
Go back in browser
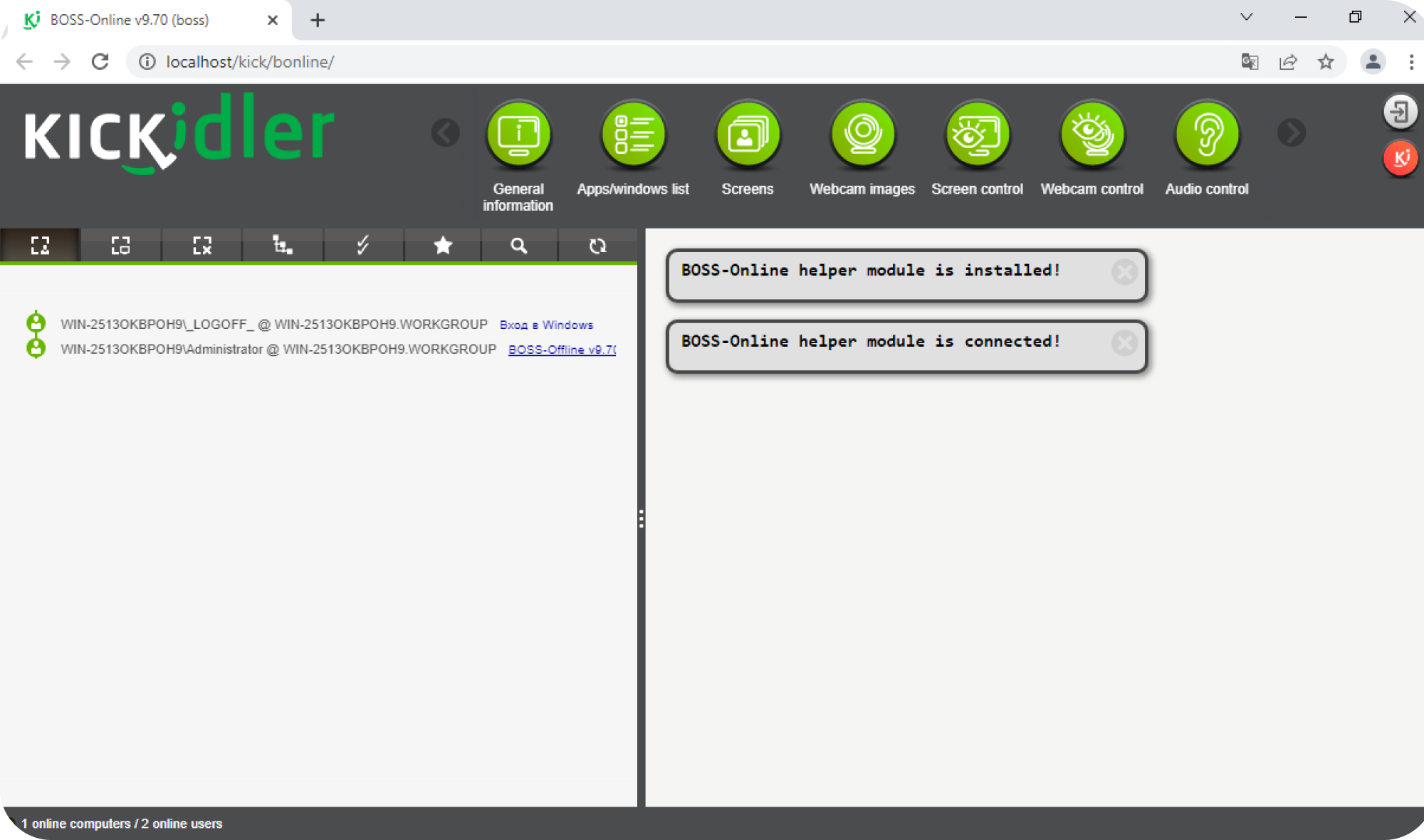tap(24, 62)
